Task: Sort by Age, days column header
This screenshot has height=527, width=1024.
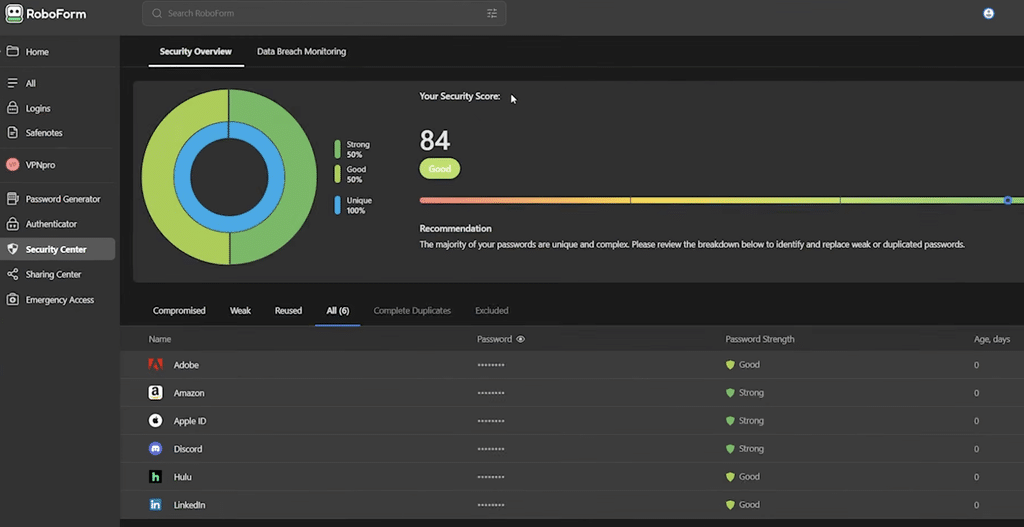Action: [992, 340]
